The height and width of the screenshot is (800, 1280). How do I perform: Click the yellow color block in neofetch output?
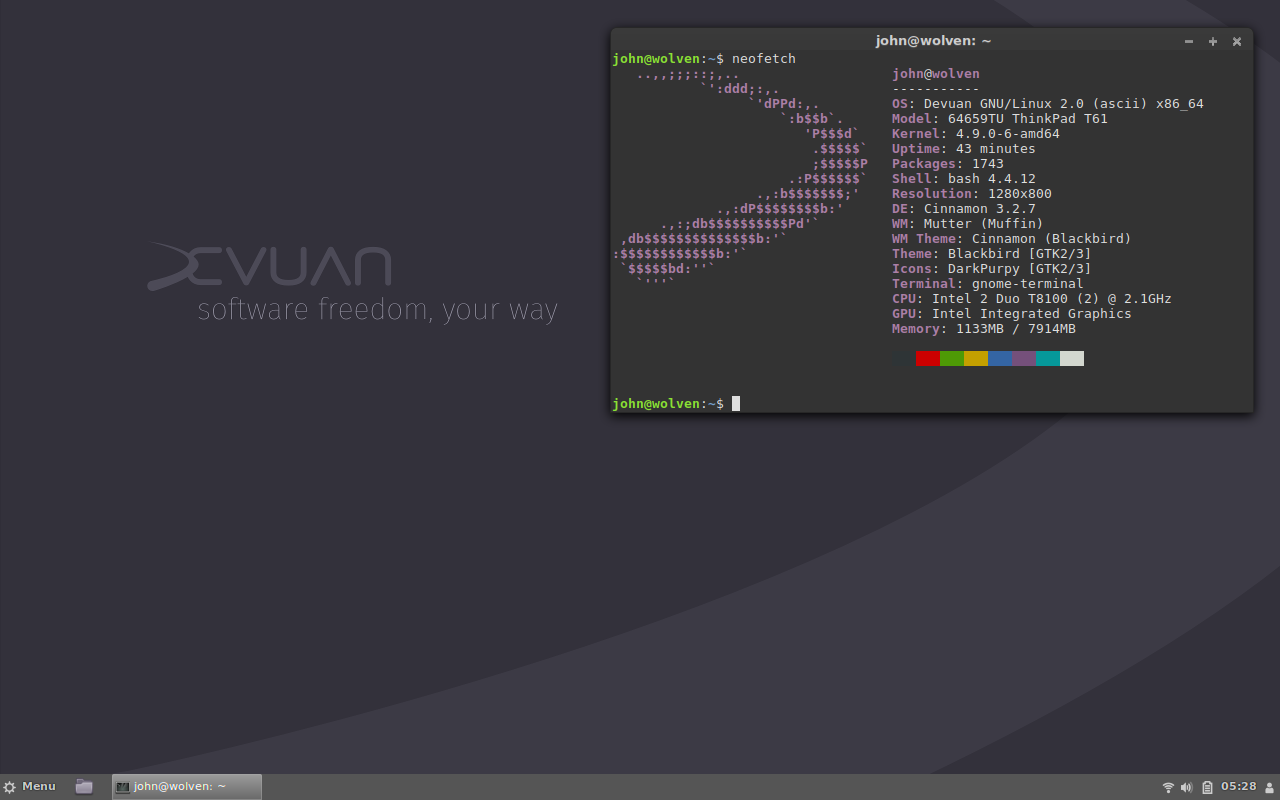(976, 358)
